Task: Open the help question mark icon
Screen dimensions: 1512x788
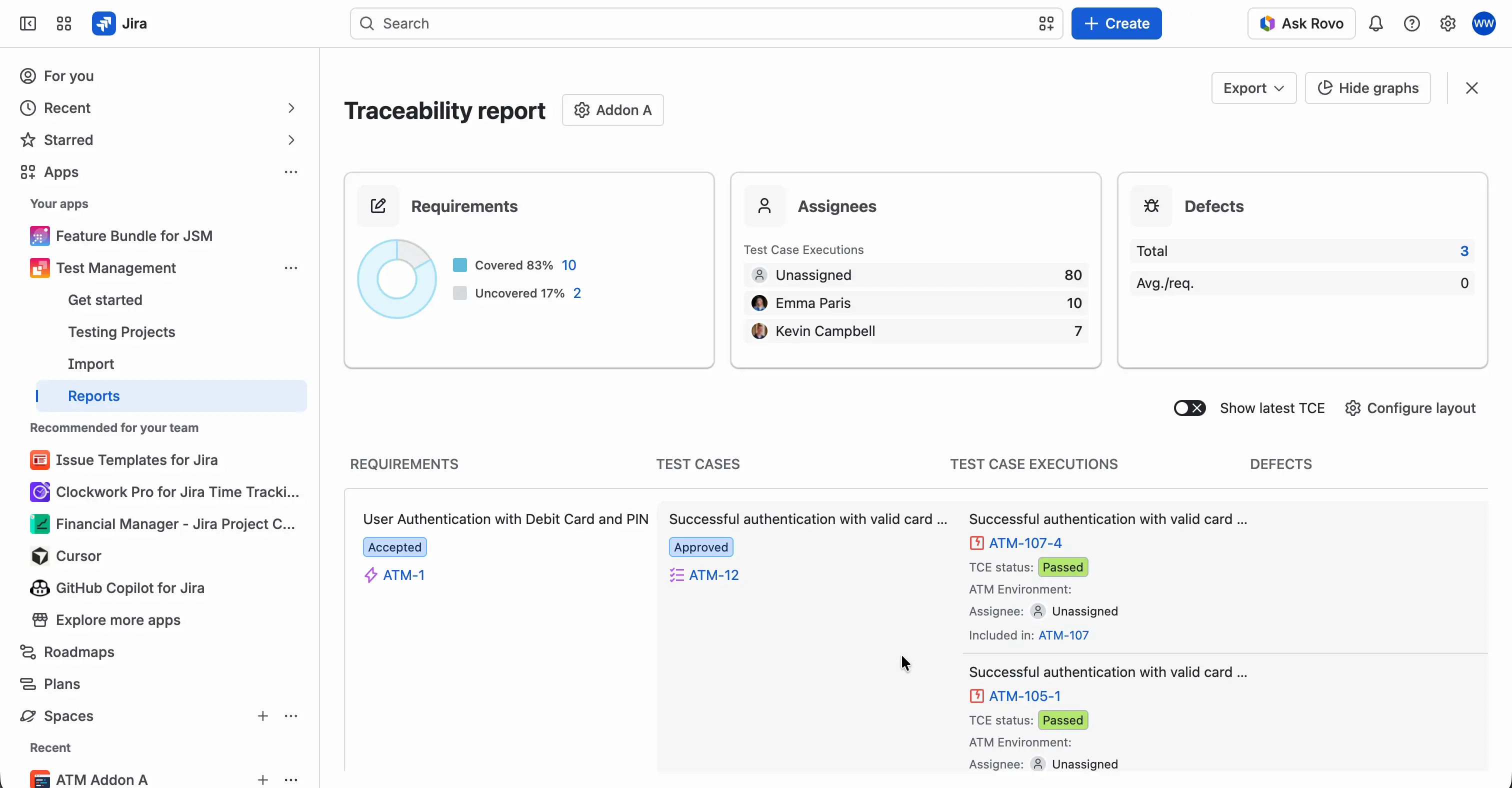Action: (1411, 23)
